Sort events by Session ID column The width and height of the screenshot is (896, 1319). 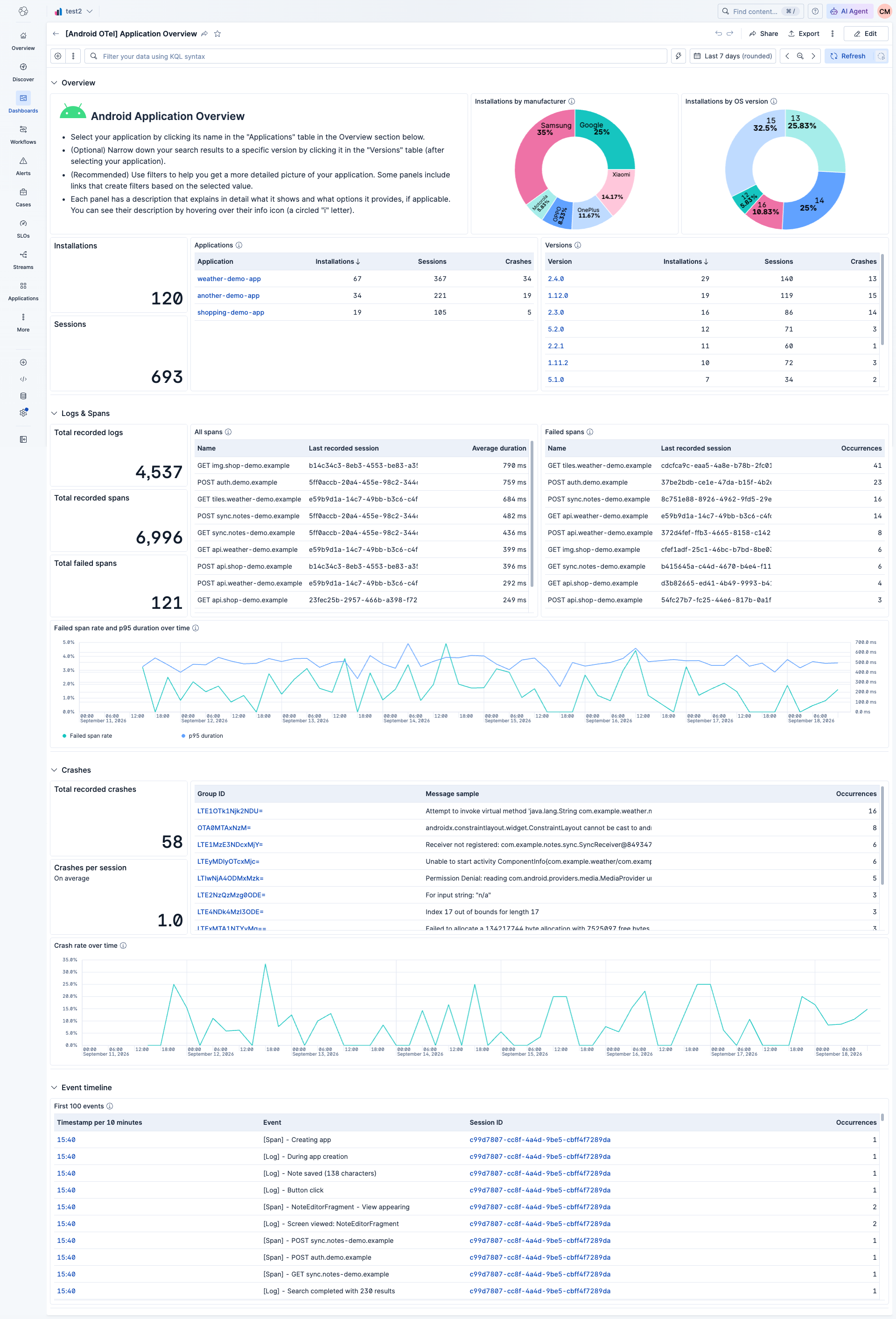(486, 1122)
